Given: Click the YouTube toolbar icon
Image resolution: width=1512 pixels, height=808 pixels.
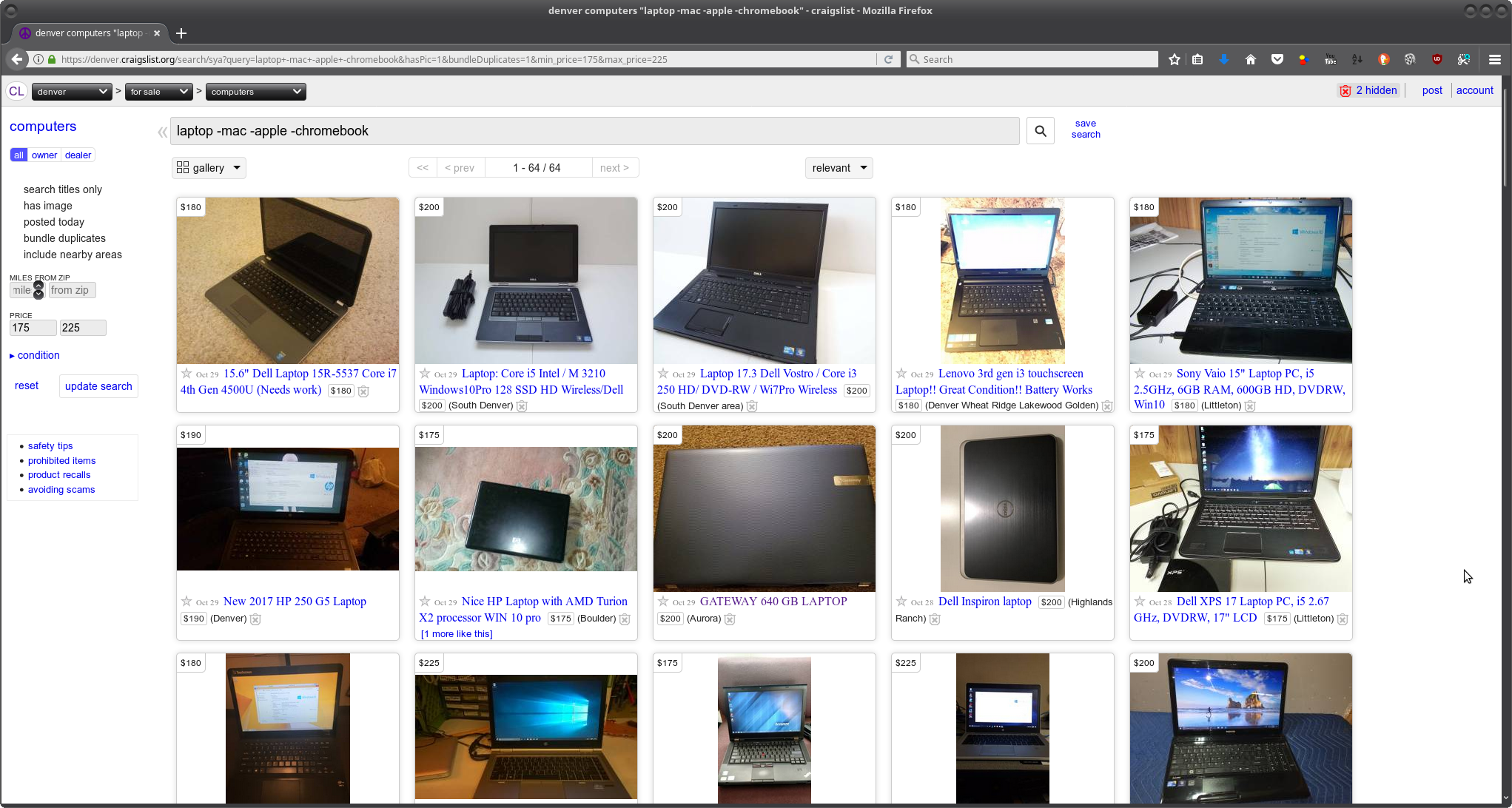Looking at the screenshot, I should (1331, 59).
